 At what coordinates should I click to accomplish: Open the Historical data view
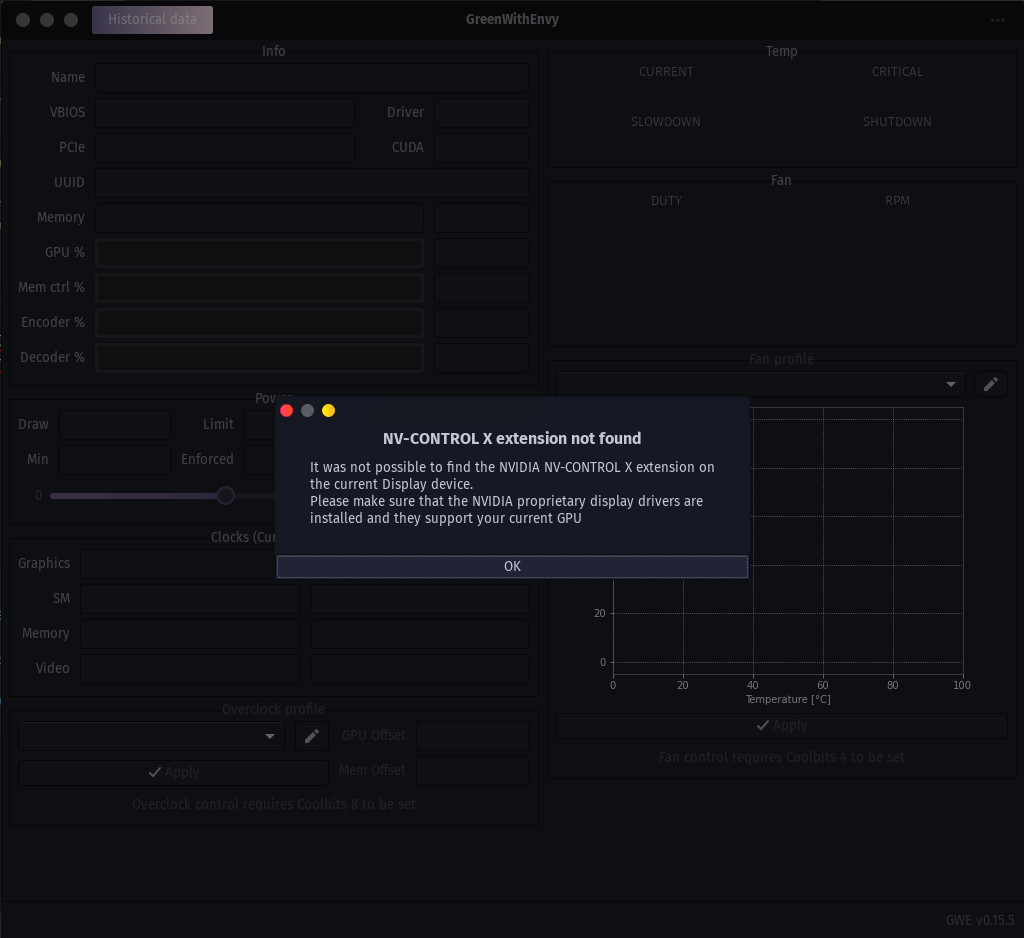pyautogui.click(x=152, y=20)
